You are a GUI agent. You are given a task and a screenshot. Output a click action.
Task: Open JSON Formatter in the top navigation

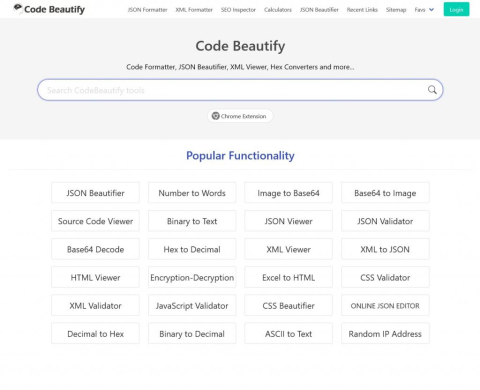147,10
